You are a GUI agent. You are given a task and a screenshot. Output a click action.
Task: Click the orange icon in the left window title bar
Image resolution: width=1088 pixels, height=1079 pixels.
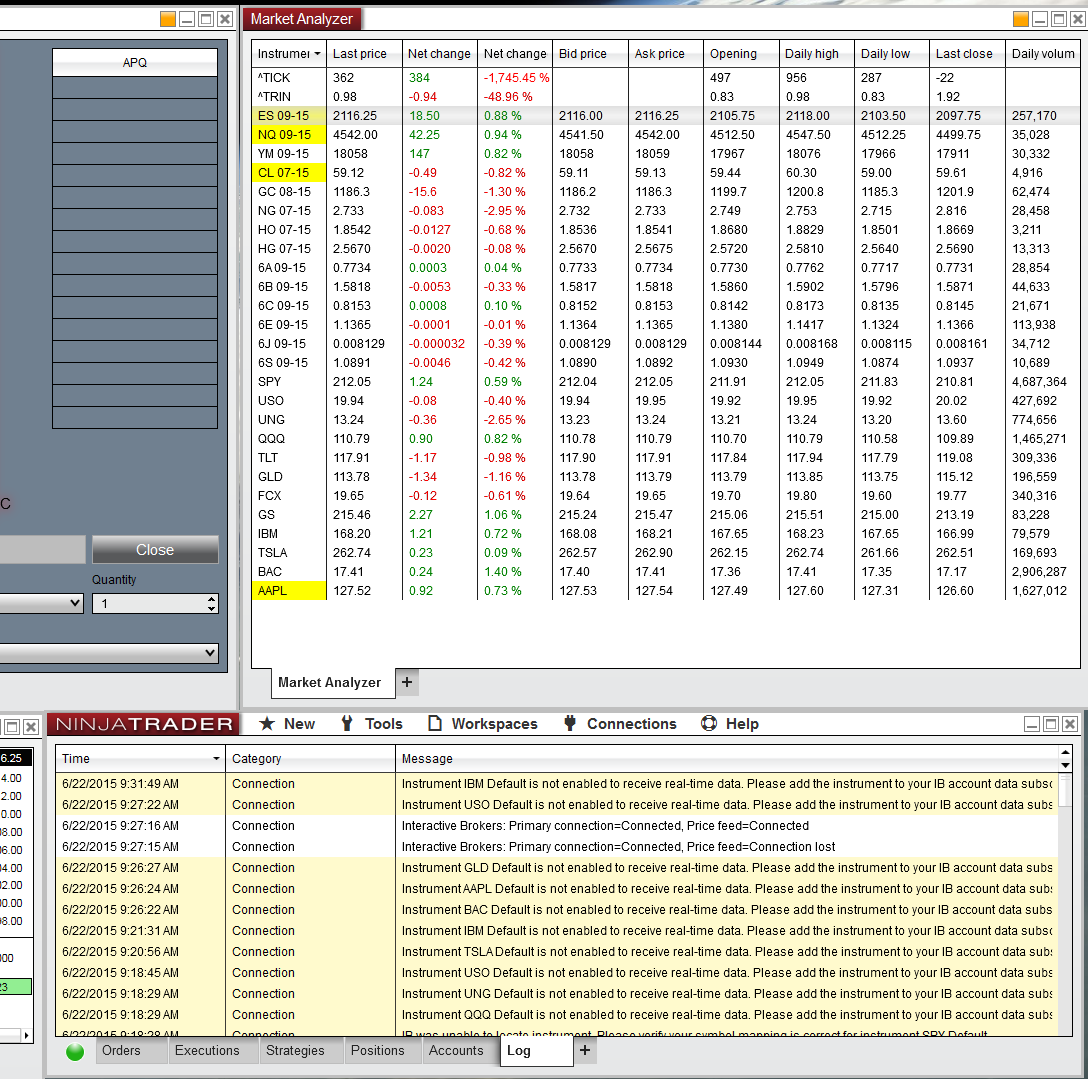[x=167, y=19]
